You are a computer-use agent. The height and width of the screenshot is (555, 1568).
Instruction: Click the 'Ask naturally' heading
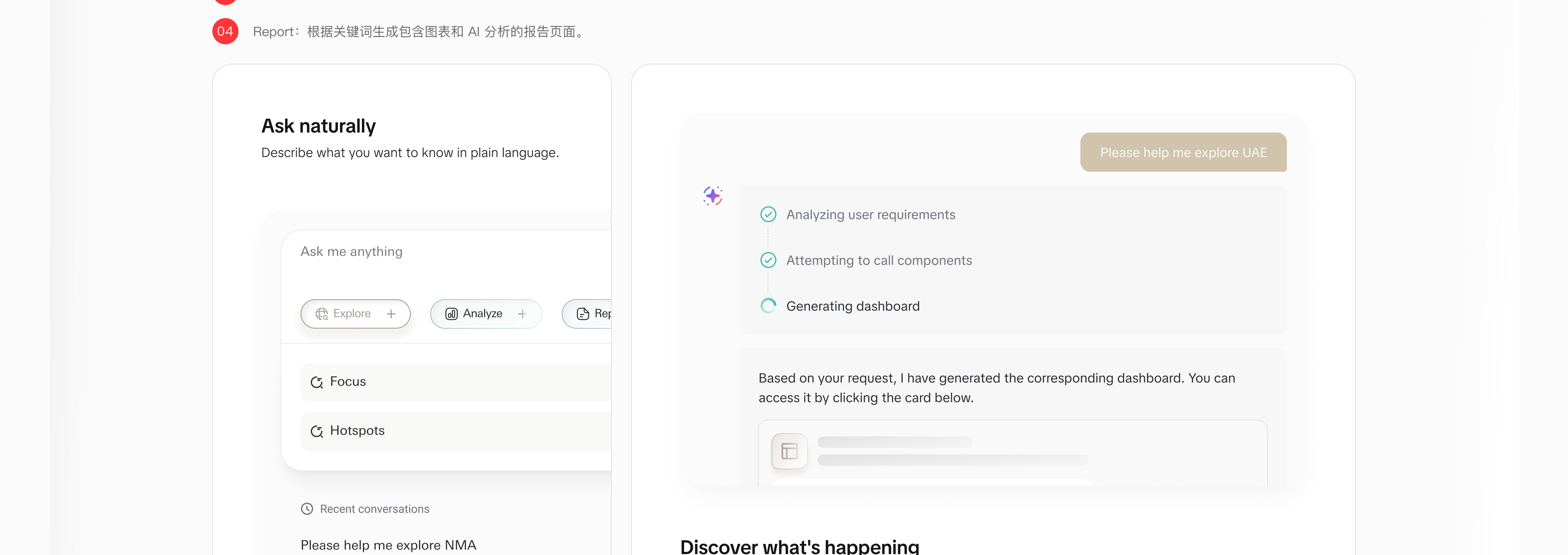(x=318, y=126)
